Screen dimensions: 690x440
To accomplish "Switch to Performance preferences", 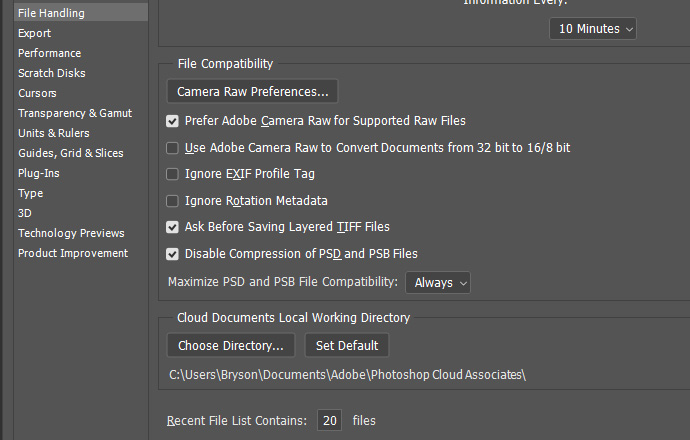I will [49, 53].
